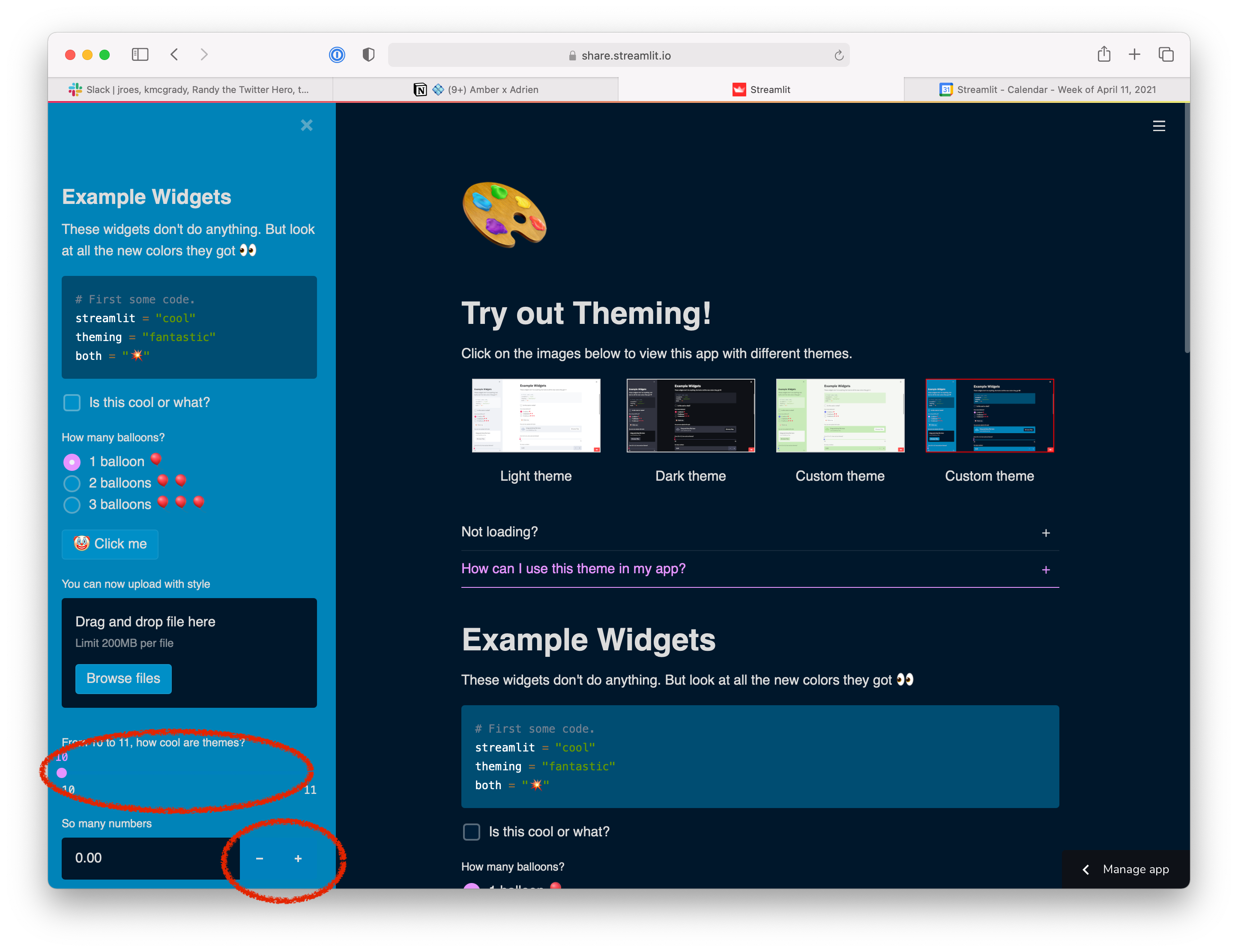Image resolution: width=1238 pixels, height=952 pixels.
Task: Add a new tab with plus icon
Action: tap(1134, 54)
